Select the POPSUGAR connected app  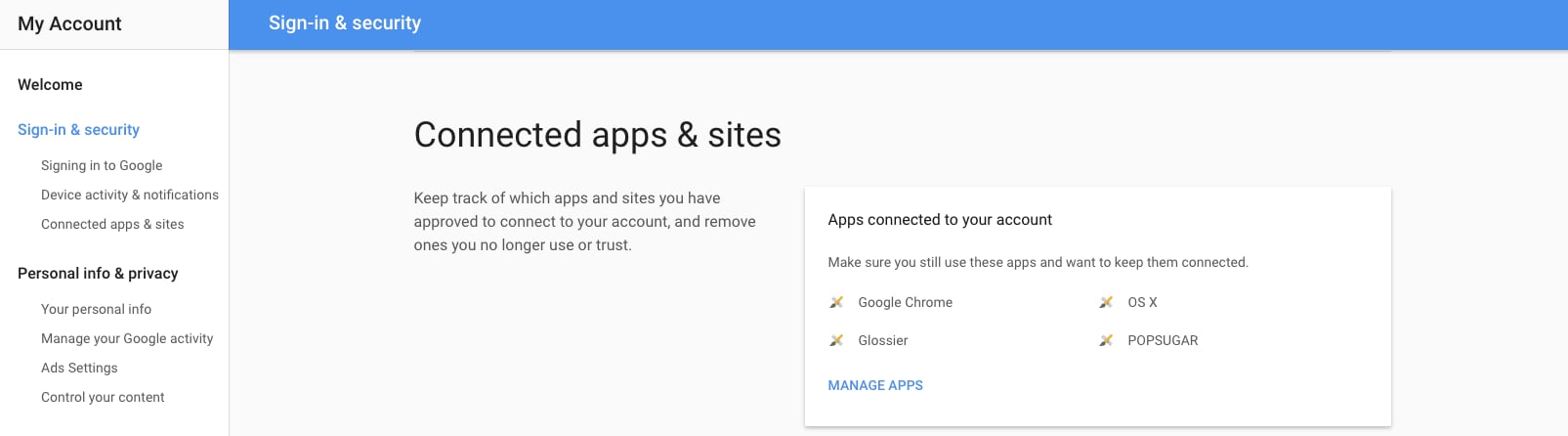(x=1163, y=340)
